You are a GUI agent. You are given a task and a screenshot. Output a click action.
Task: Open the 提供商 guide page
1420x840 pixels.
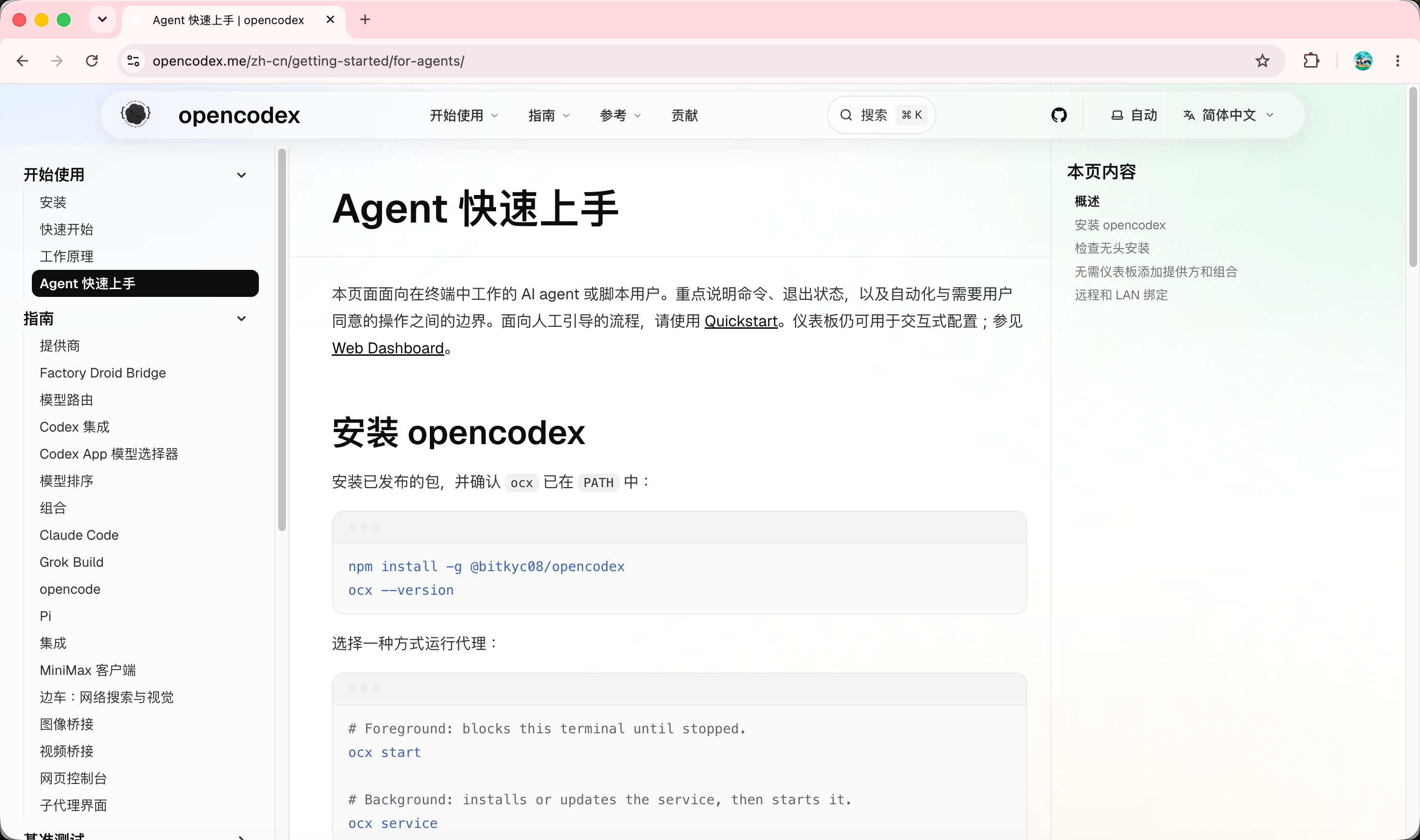(x=59, y=346)
